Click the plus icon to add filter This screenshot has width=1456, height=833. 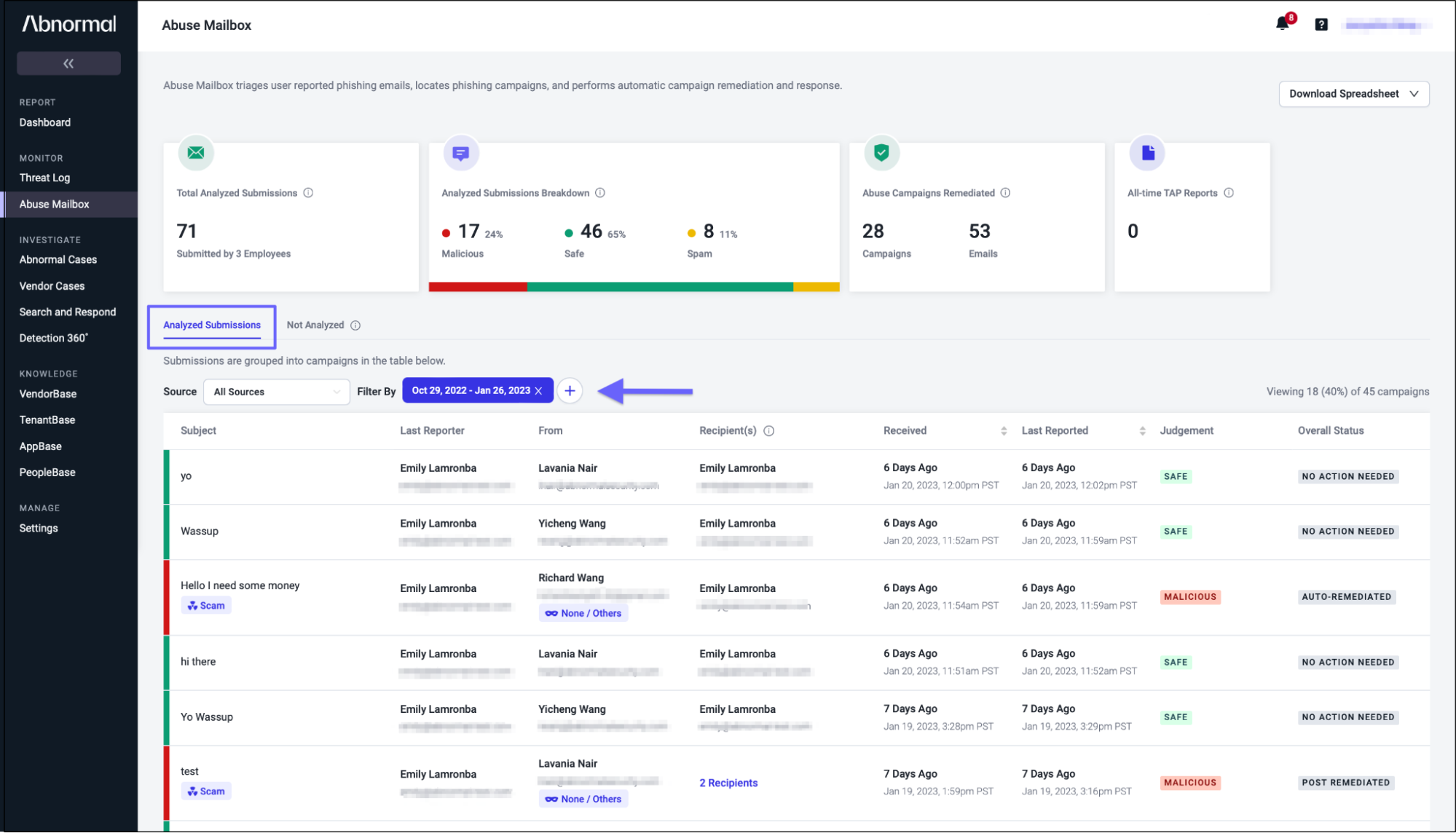pyautogui.click(x=570, y=391)
